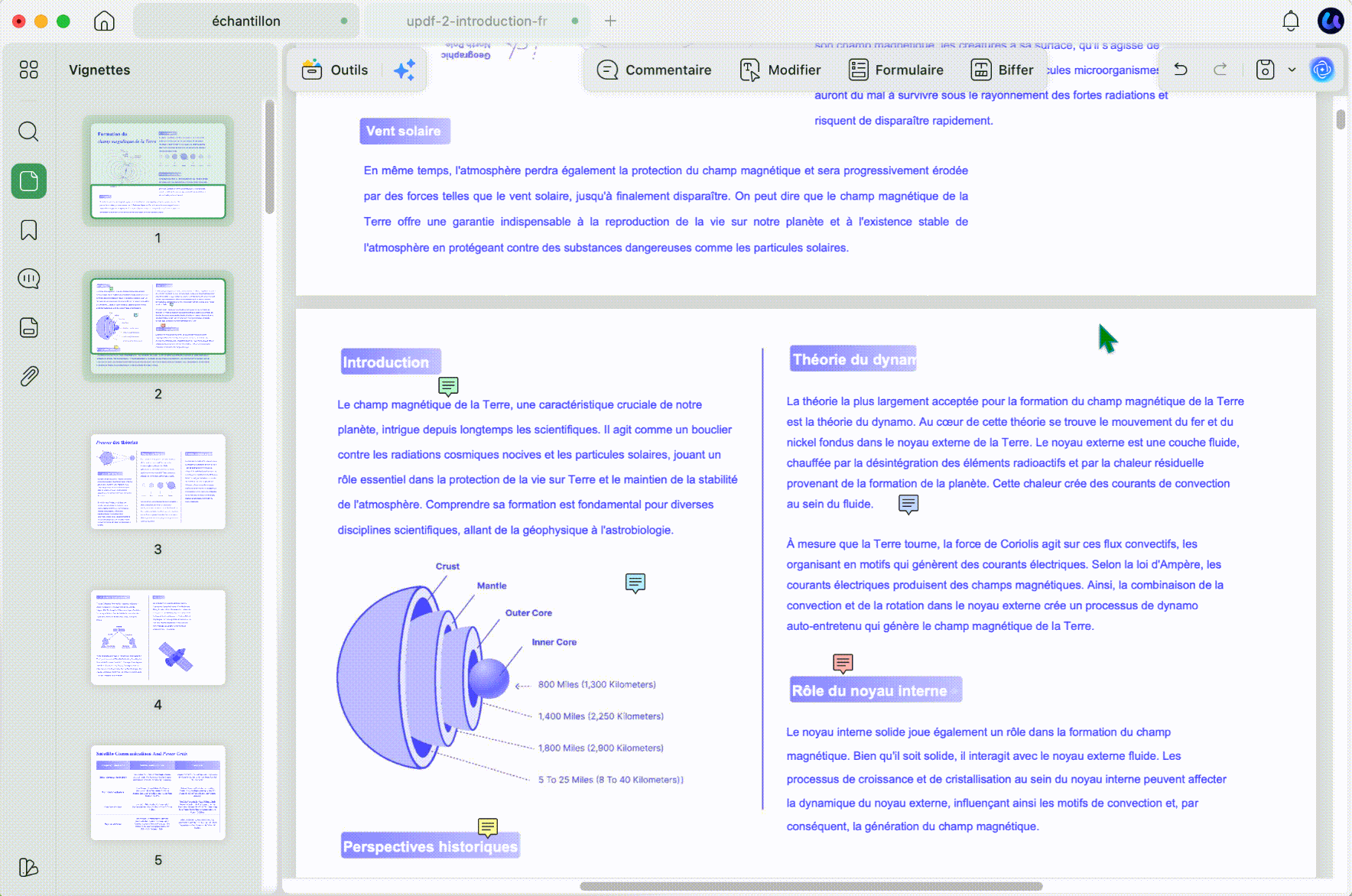
Task: Click the Perspectives historiques heading
Action: pyautogui.click(x=431, y=846)
